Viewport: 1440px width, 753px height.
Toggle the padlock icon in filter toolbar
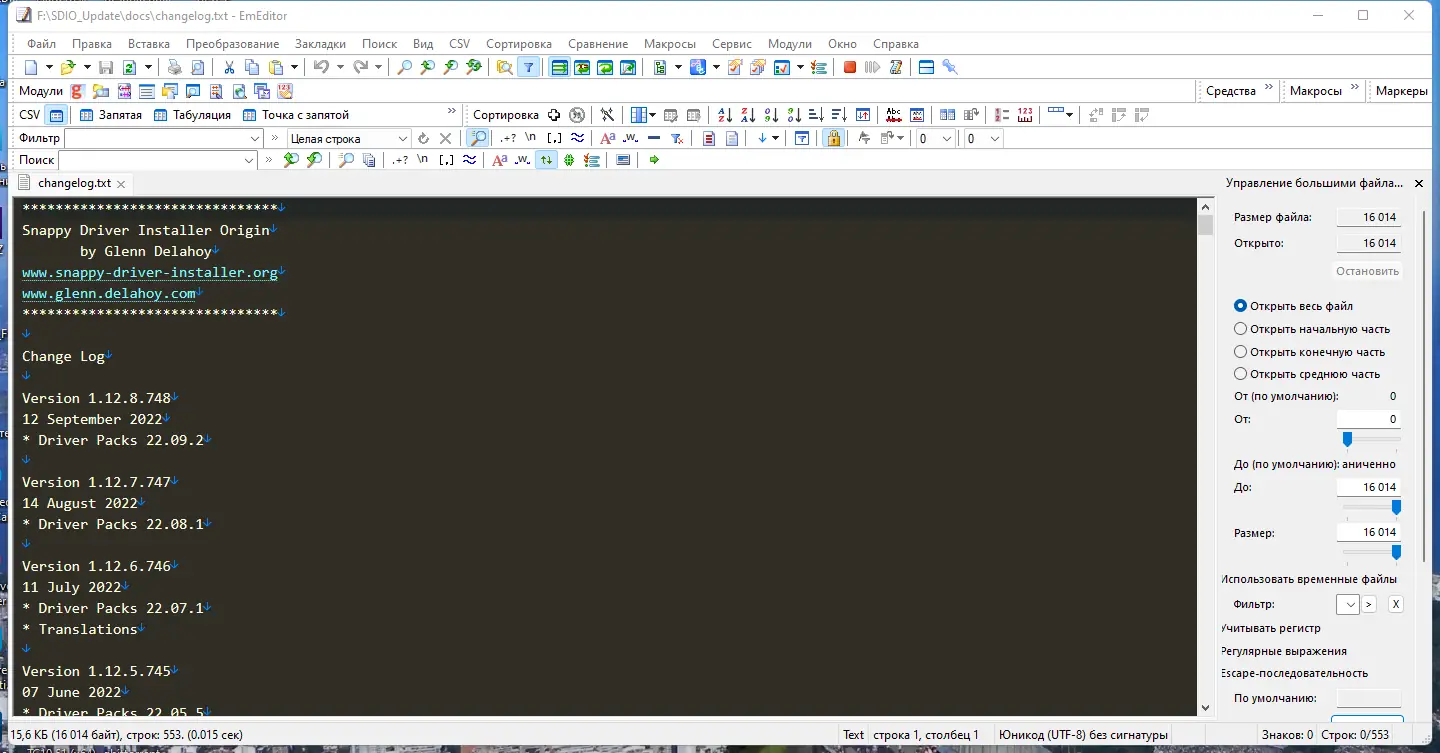tap(834, 138)
